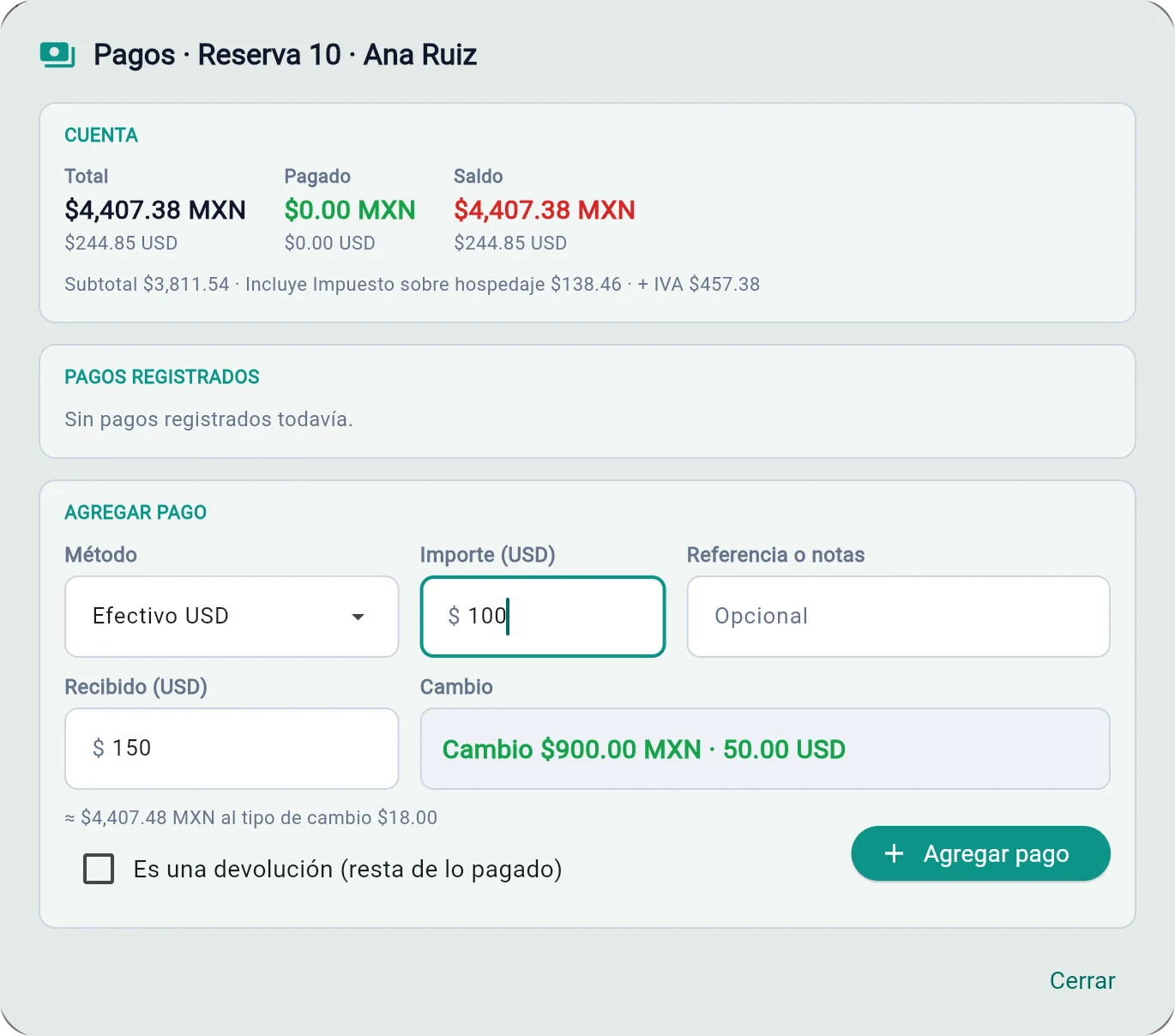Click the Recibido (USD) input field
The width and height of the screenshot is (1175, 1036).
232,749
